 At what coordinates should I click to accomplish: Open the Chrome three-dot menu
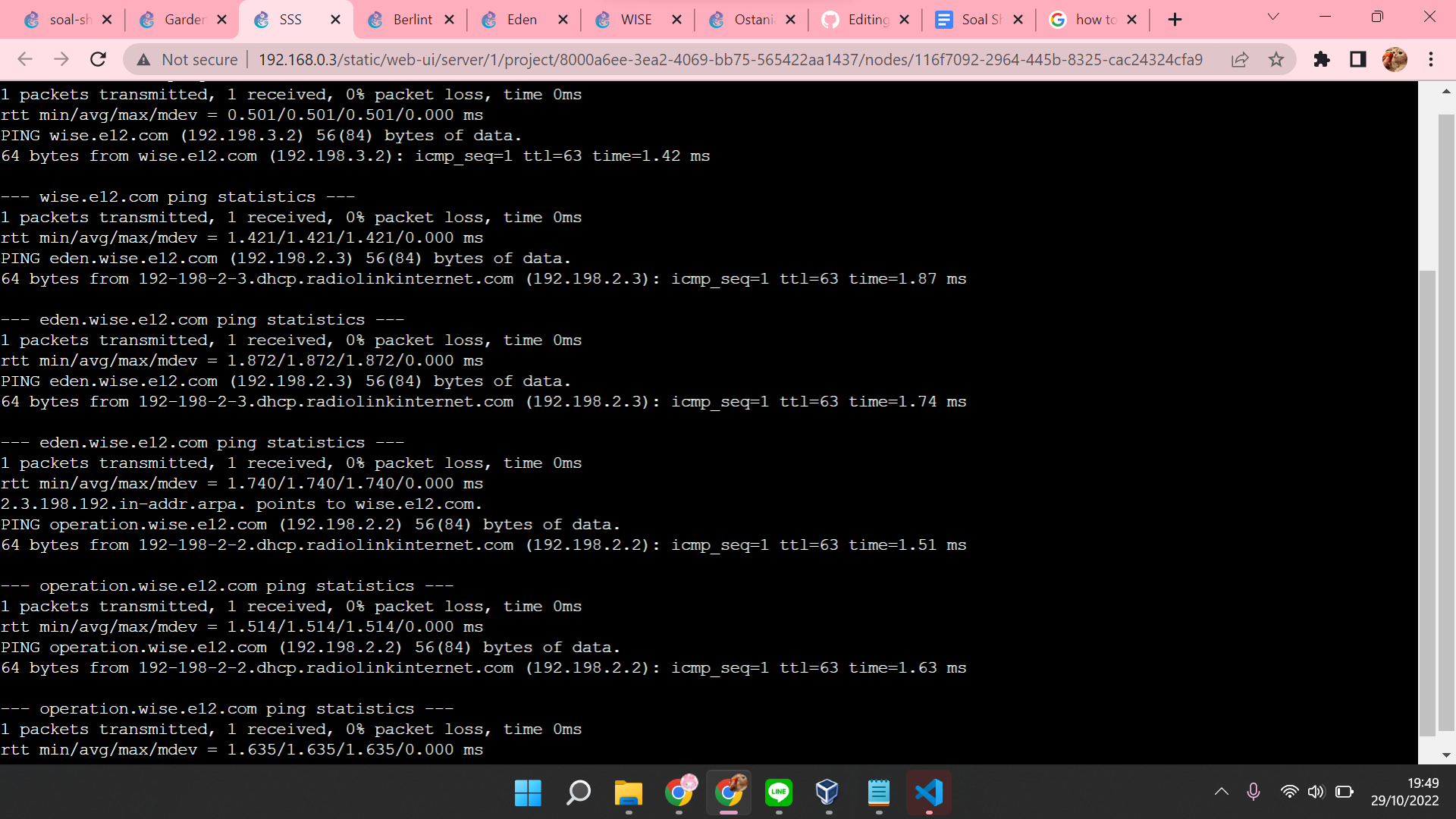1432,59
